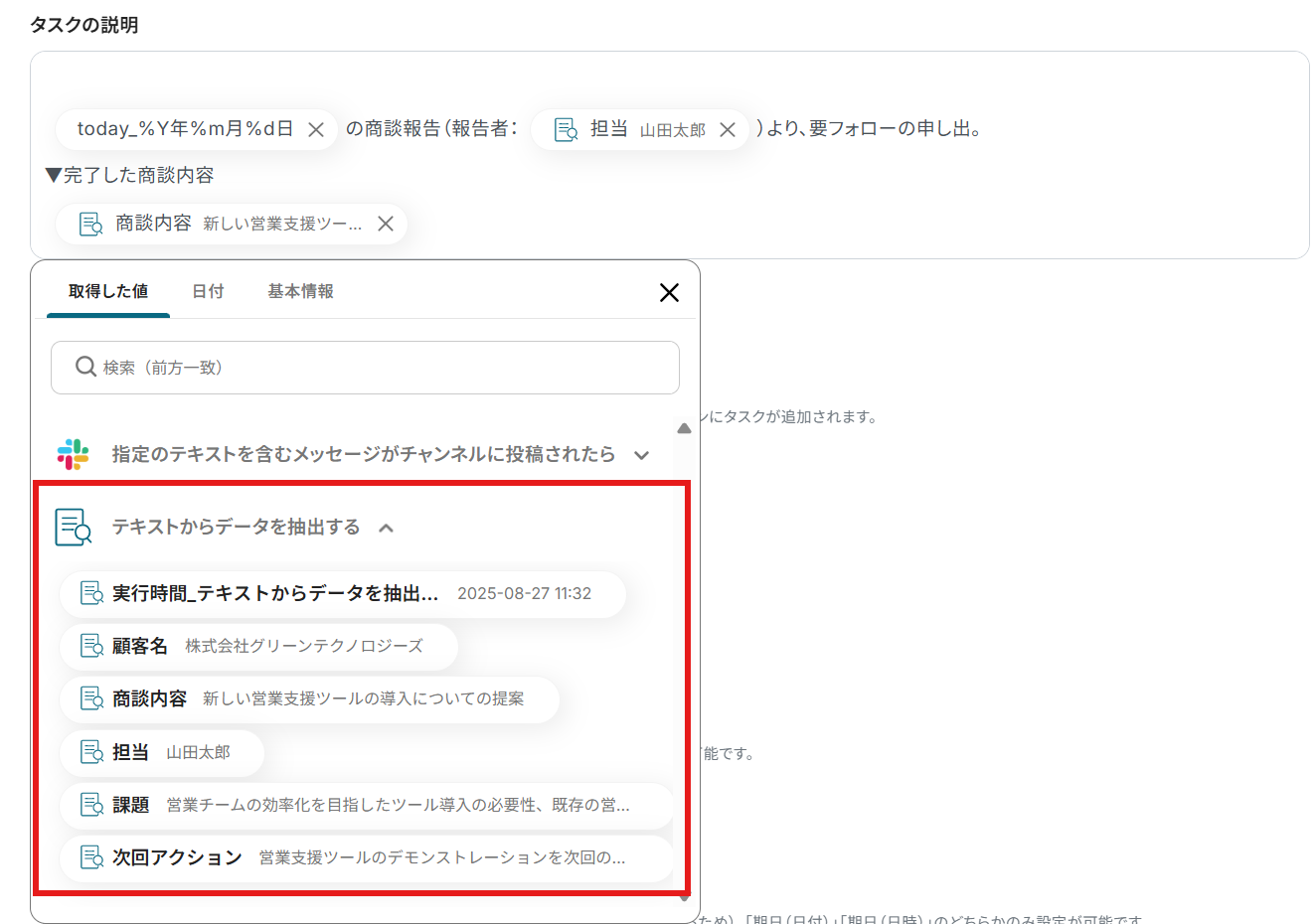The image size is (1315, 924).
Task: Select the 商談内容 value in the list
Action: pos(310,698)
